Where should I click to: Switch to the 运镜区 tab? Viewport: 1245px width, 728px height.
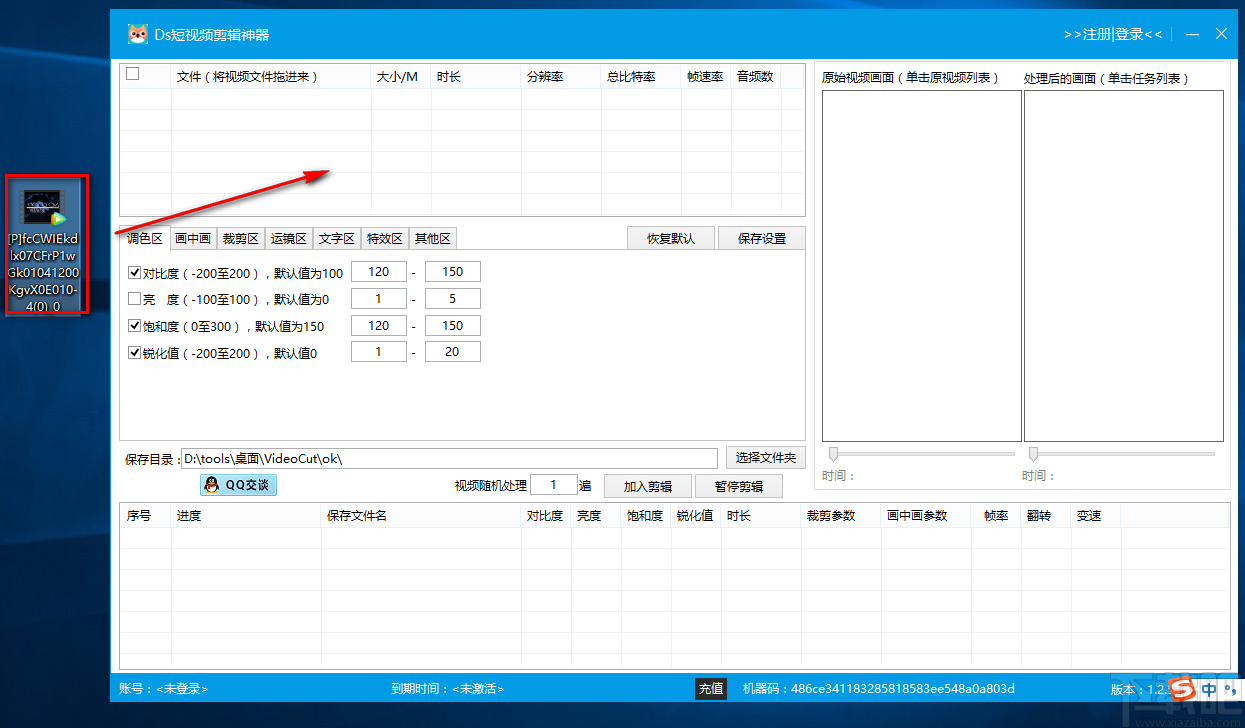point(289,238)
